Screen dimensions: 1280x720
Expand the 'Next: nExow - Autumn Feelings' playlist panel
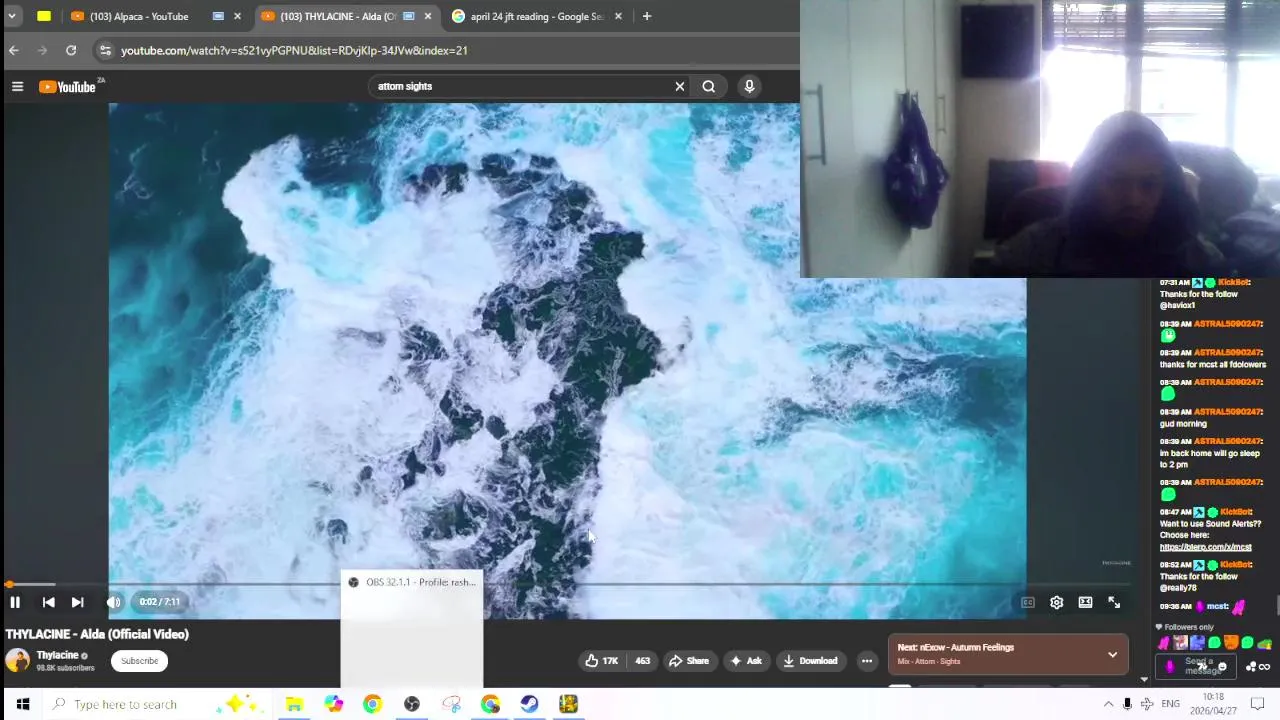(x=1112, y=655)
